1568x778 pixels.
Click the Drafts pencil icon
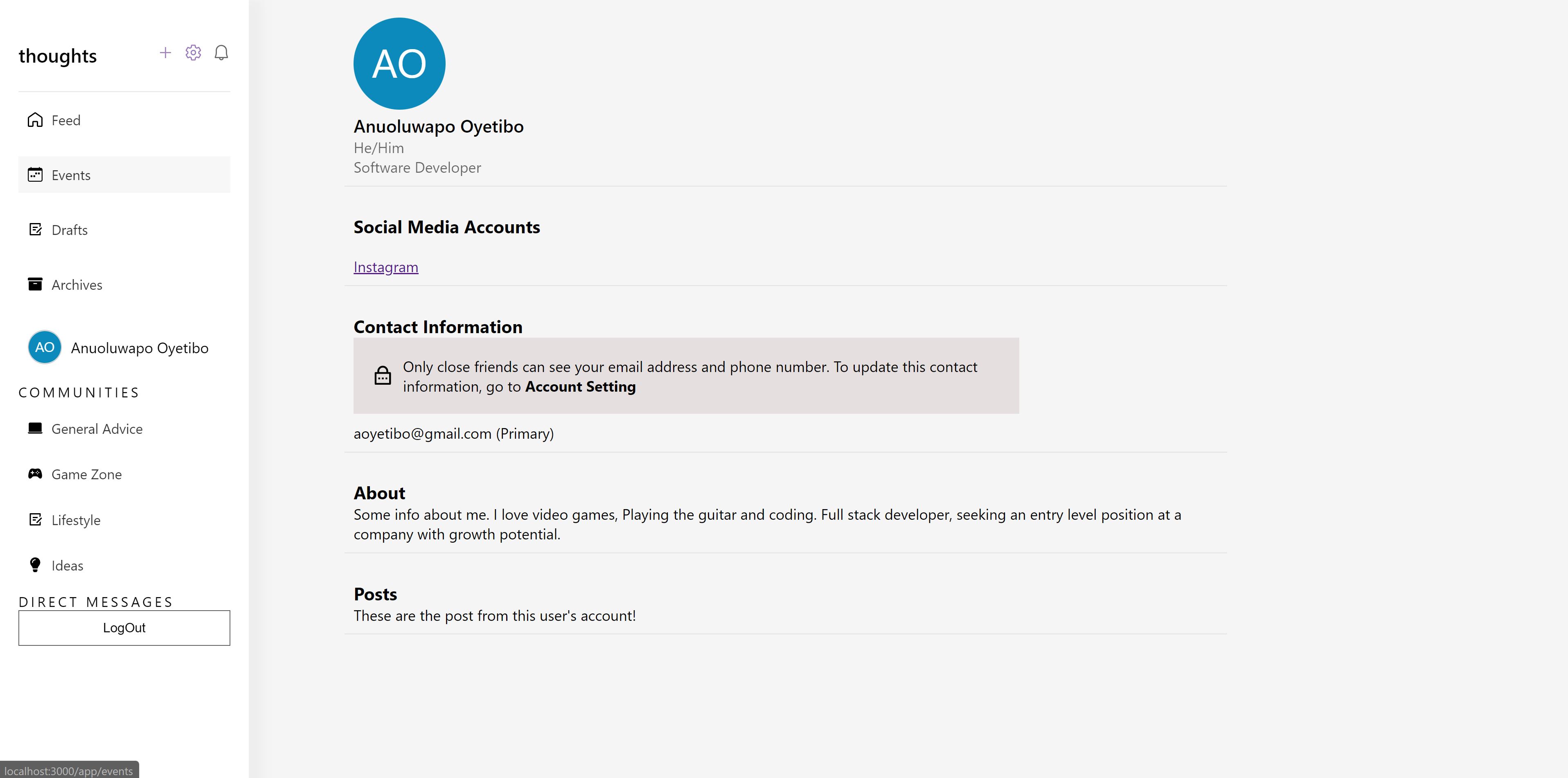[x=35, y=230]
